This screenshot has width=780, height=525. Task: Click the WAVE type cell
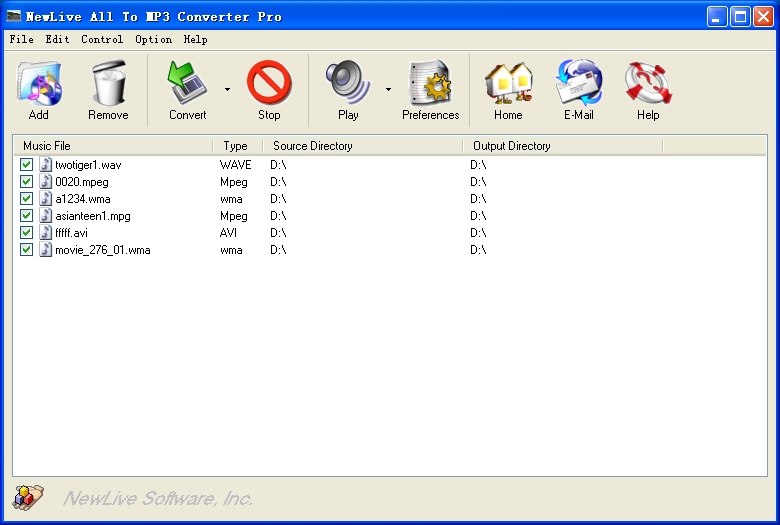[235, 165]
